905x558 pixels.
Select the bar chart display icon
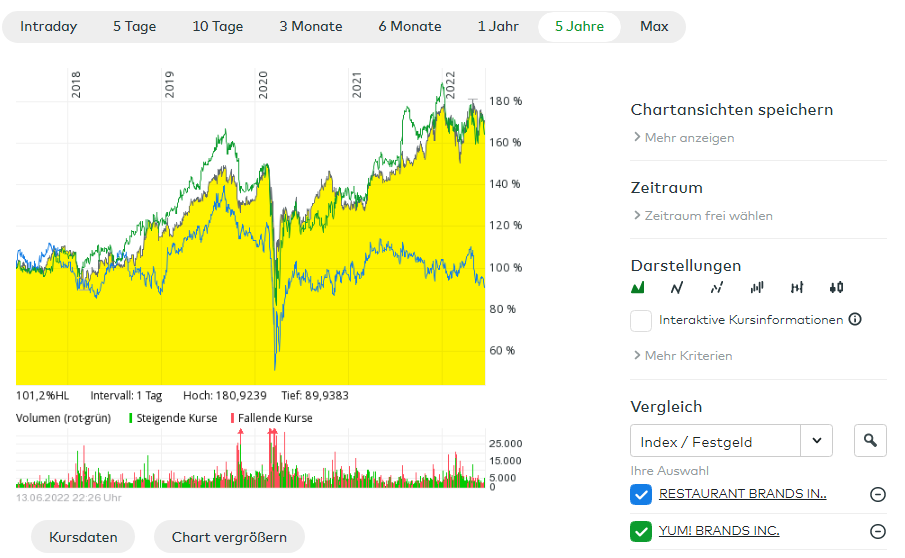(757, 288)
